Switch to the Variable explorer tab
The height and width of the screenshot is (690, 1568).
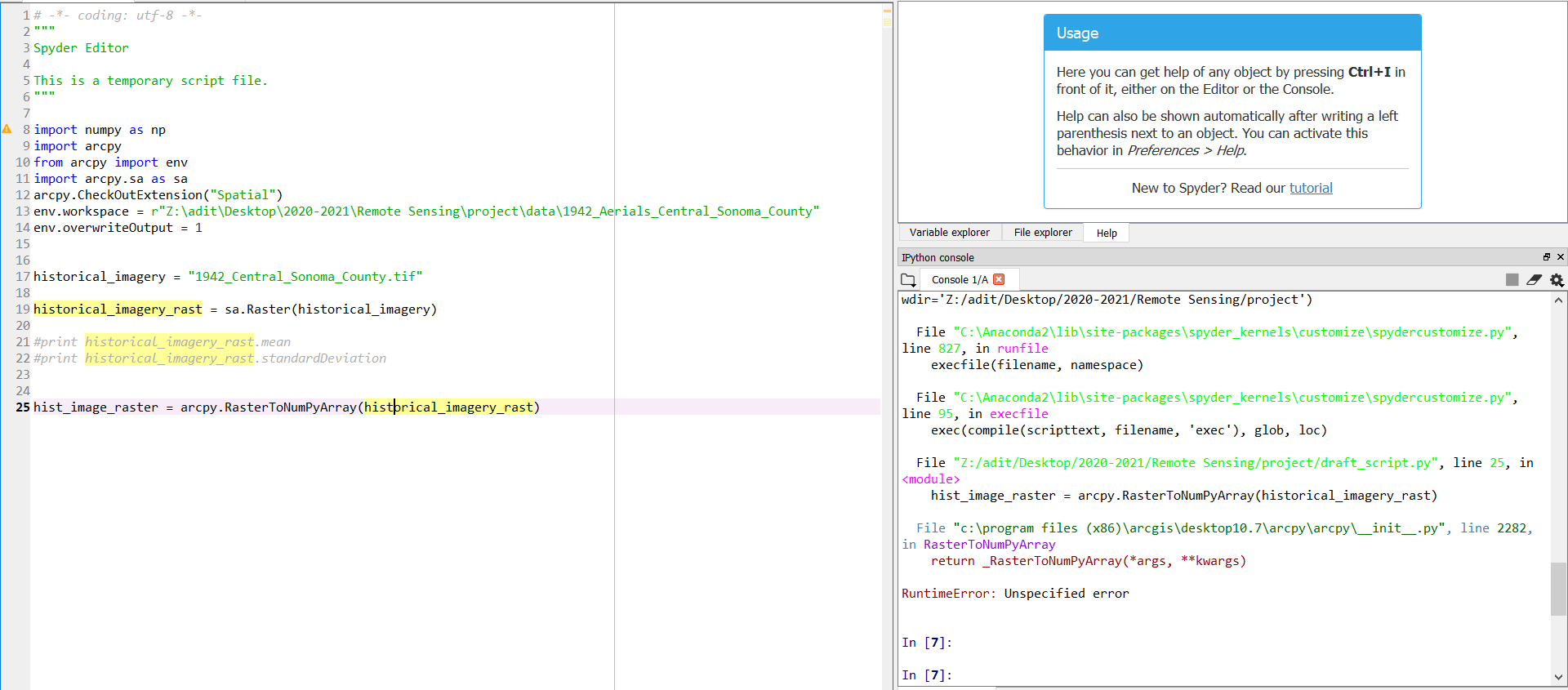(949, 233)
